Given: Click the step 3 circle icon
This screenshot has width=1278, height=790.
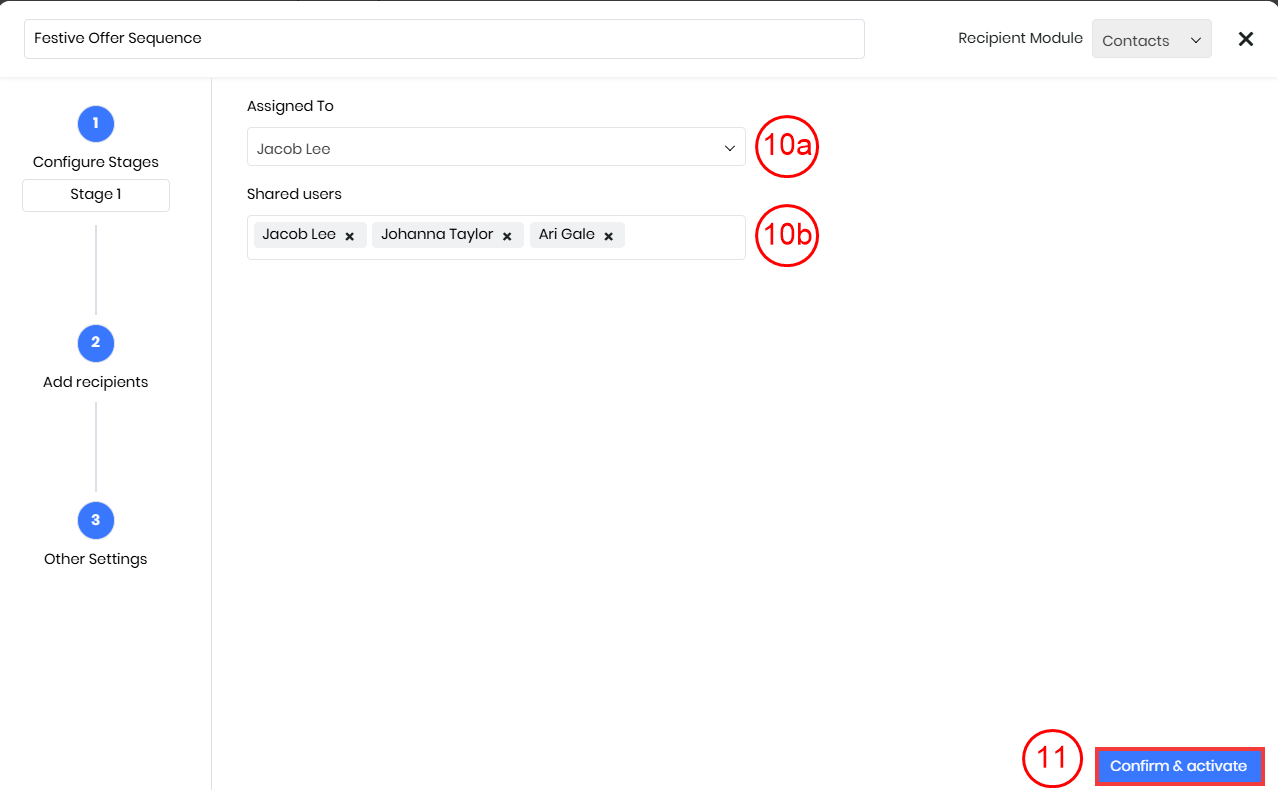Looking at the screenshot, I should pos(96,520).
